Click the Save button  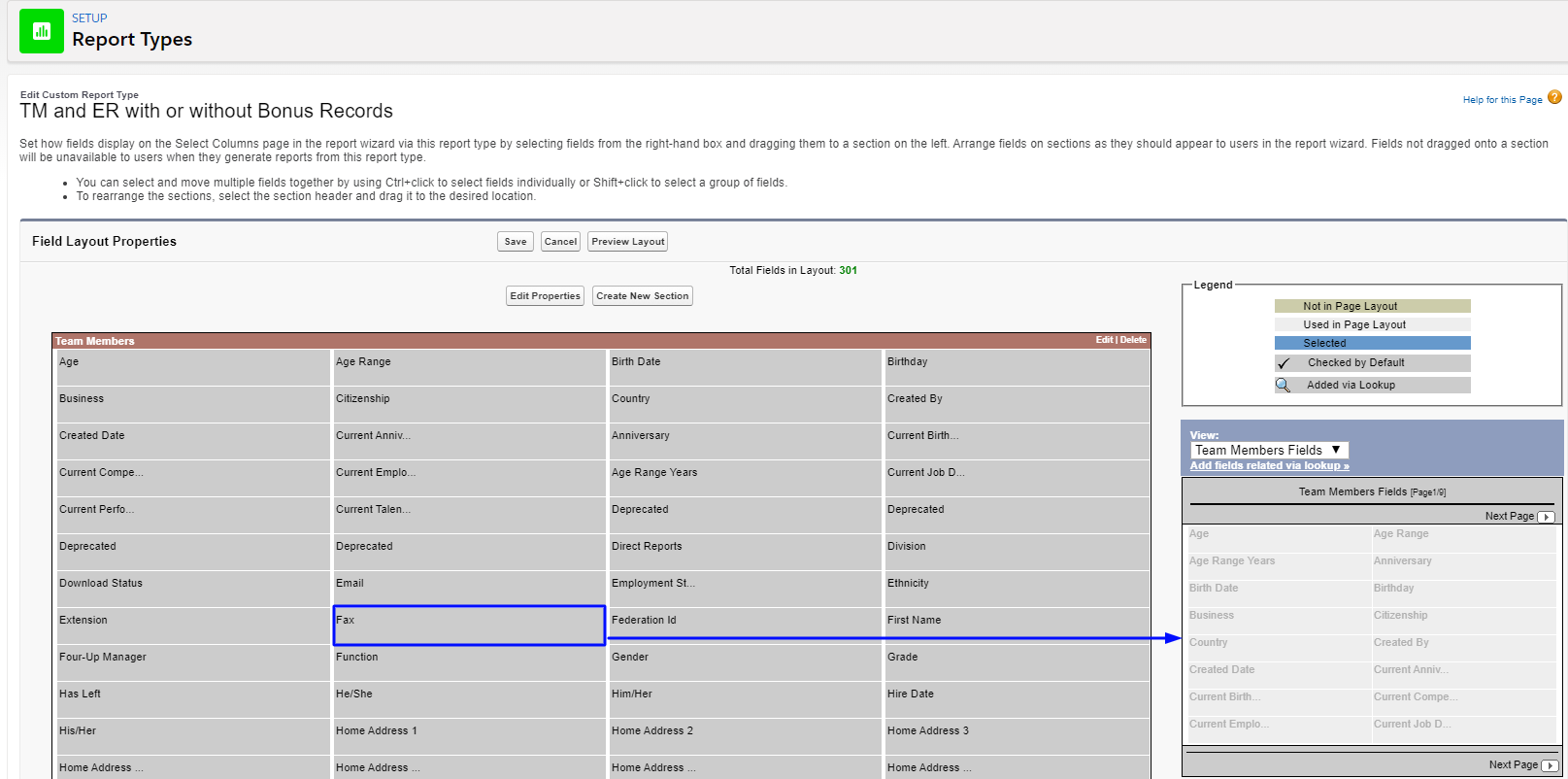tap(516, 242)
